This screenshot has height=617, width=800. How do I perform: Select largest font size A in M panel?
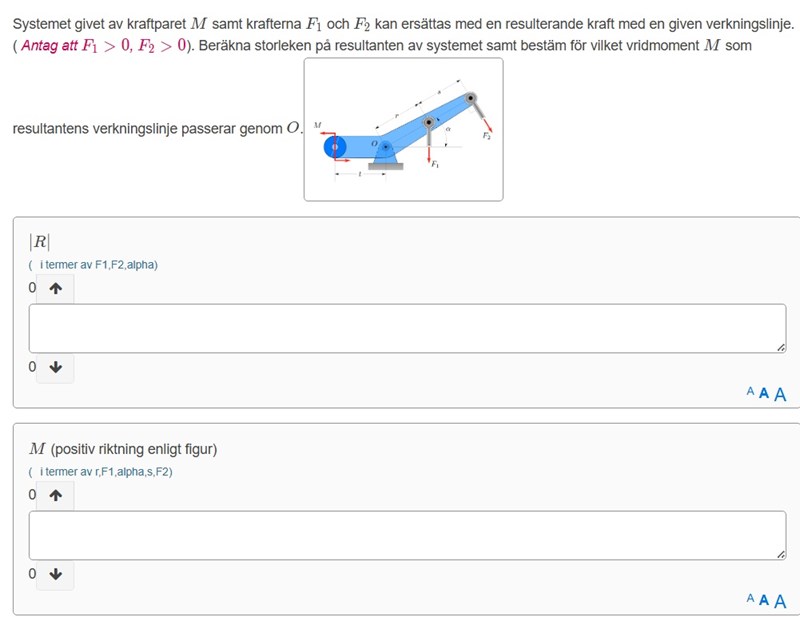coord(780,601)
